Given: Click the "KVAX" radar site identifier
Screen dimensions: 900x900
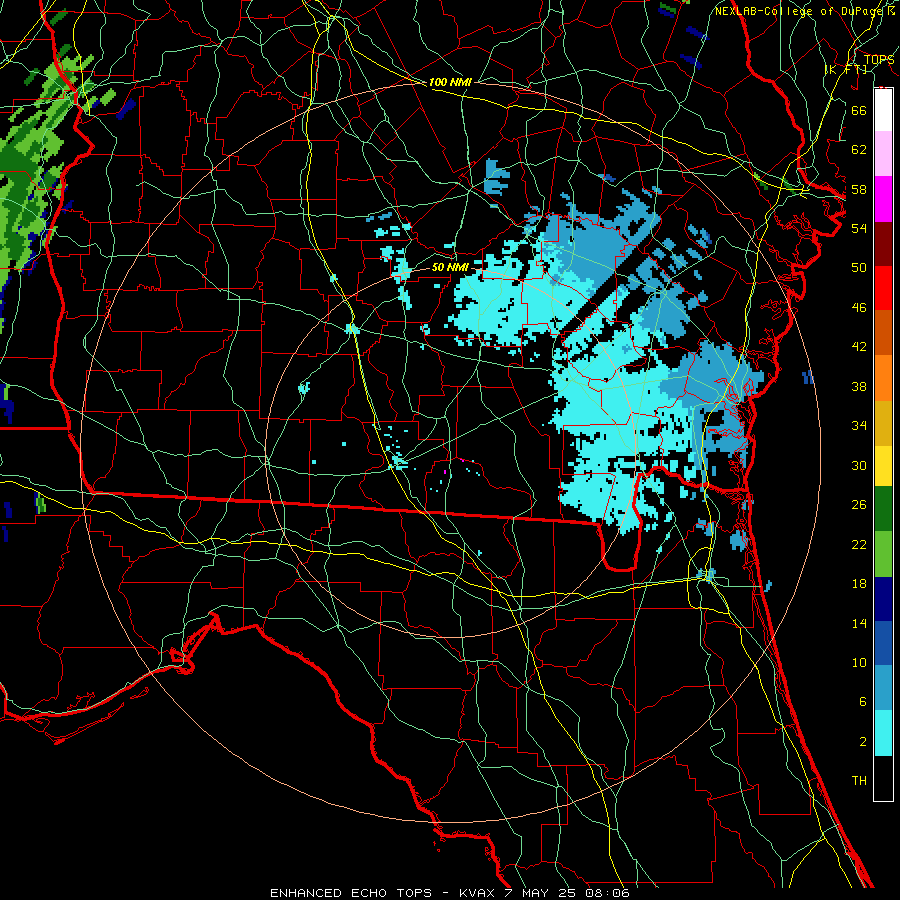Looking at the screenshot, I should tap(479, 893).
